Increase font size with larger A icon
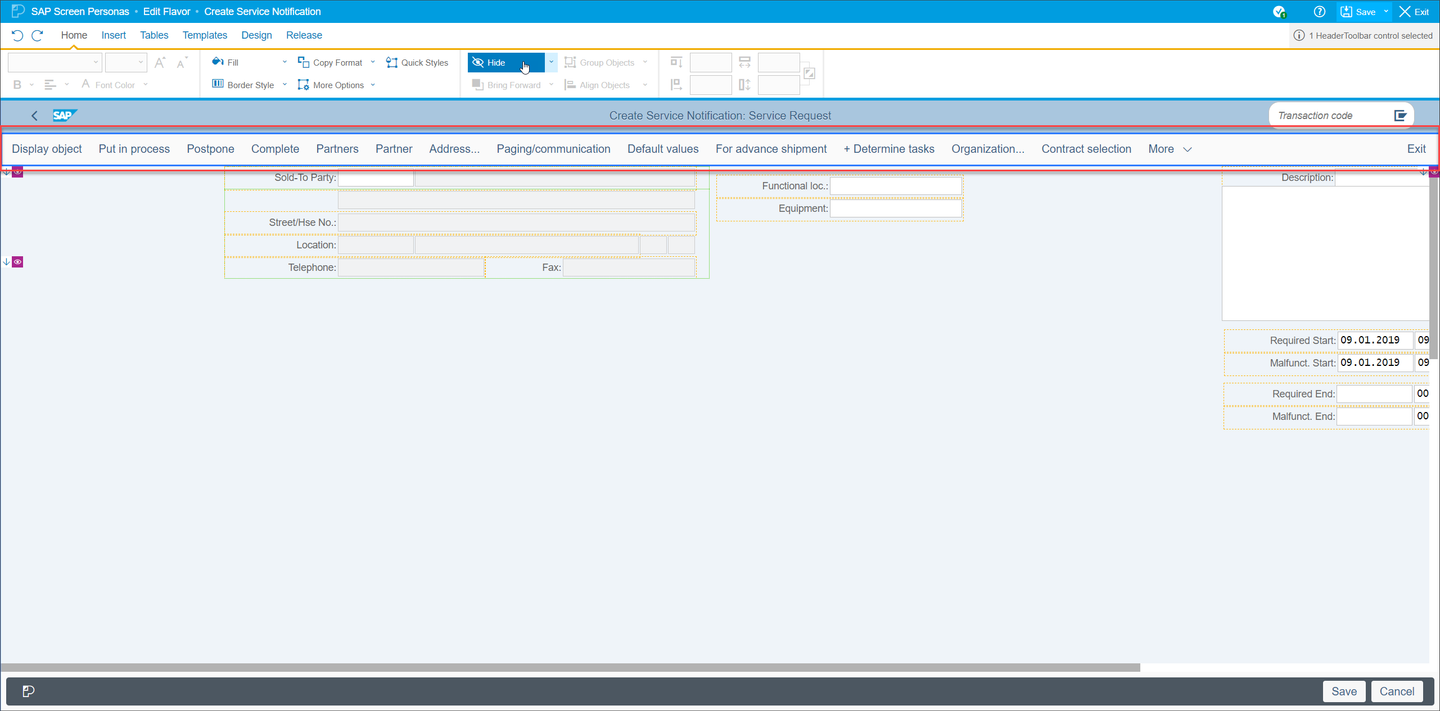The width and height of the screenshot is (1440, 711). (x=160, y=63)
